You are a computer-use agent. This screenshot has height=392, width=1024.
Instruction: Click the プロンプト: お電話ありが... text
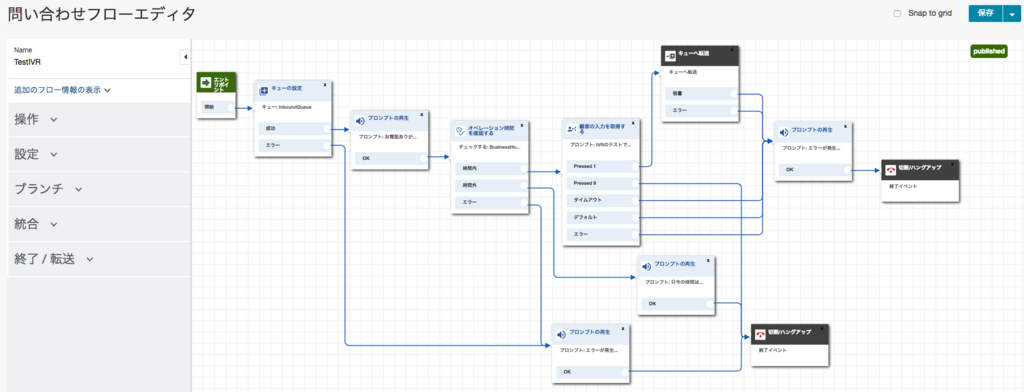(x=388, y=137)
